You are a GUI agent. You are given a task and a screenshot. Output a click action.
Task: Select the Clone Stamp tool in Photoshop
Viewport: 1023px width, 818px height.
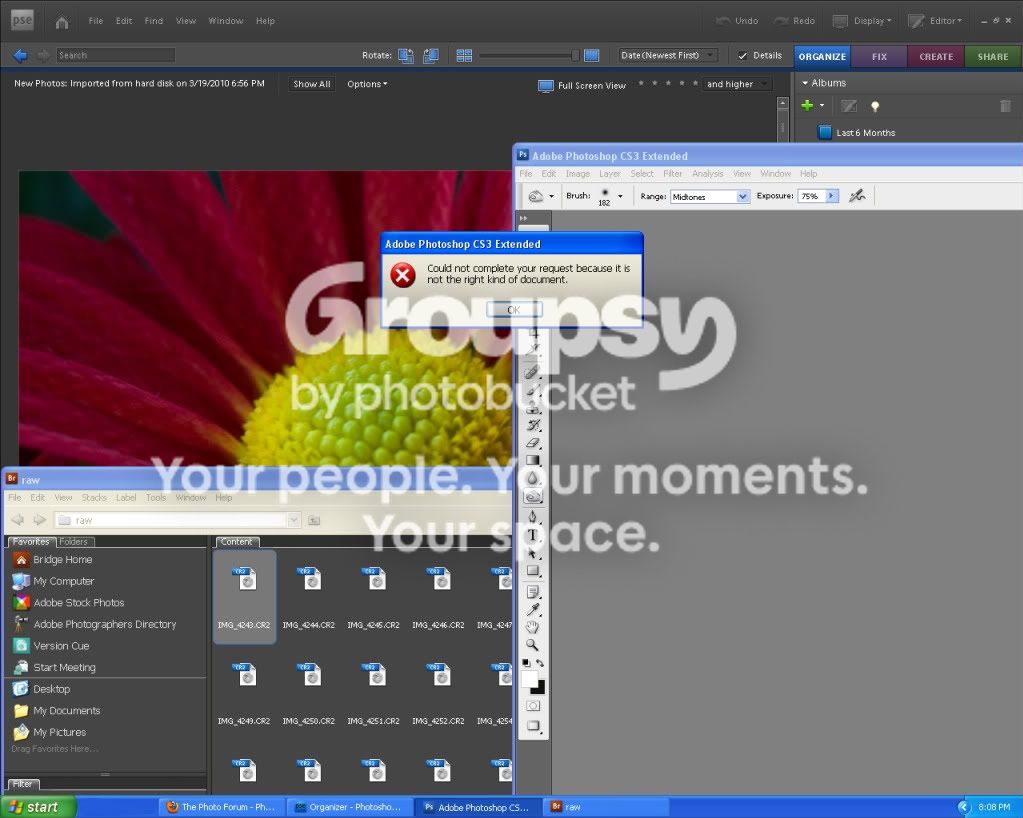pos(532,408)
